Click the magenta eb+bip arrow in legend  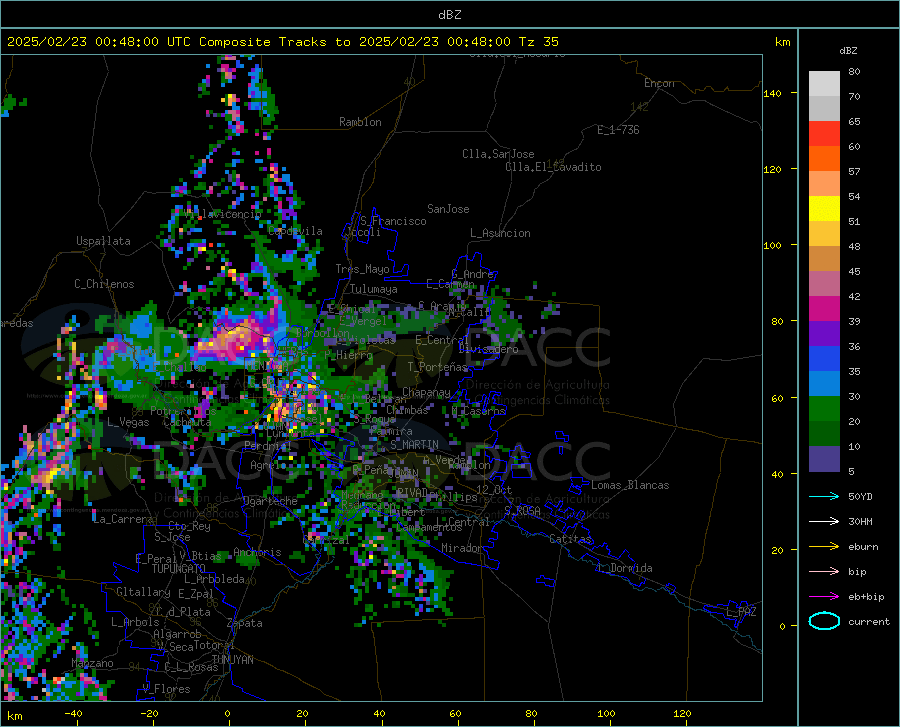point(824,597)
